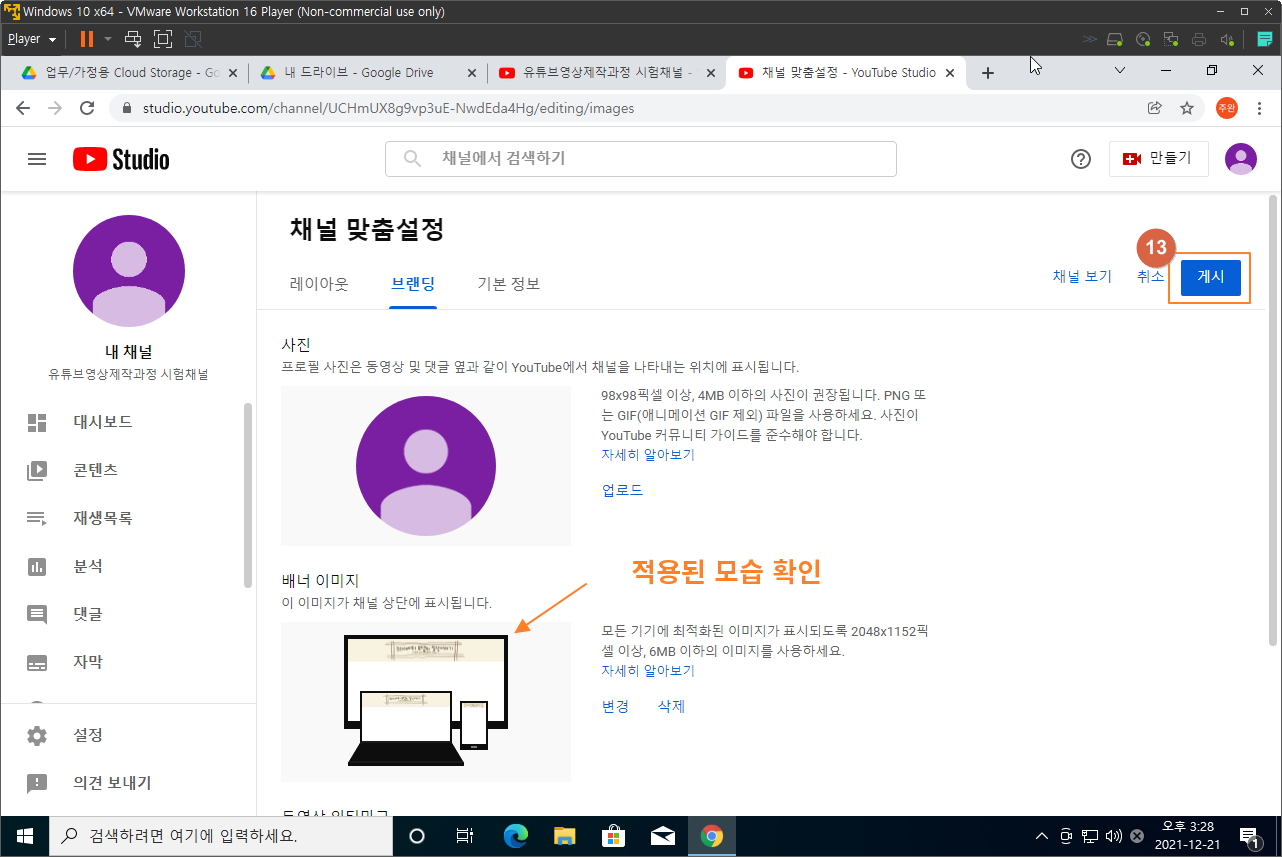Click the volume speaker tray icon
The width and height of the screenshot is (1282, 857).
tap(1114, 836)
